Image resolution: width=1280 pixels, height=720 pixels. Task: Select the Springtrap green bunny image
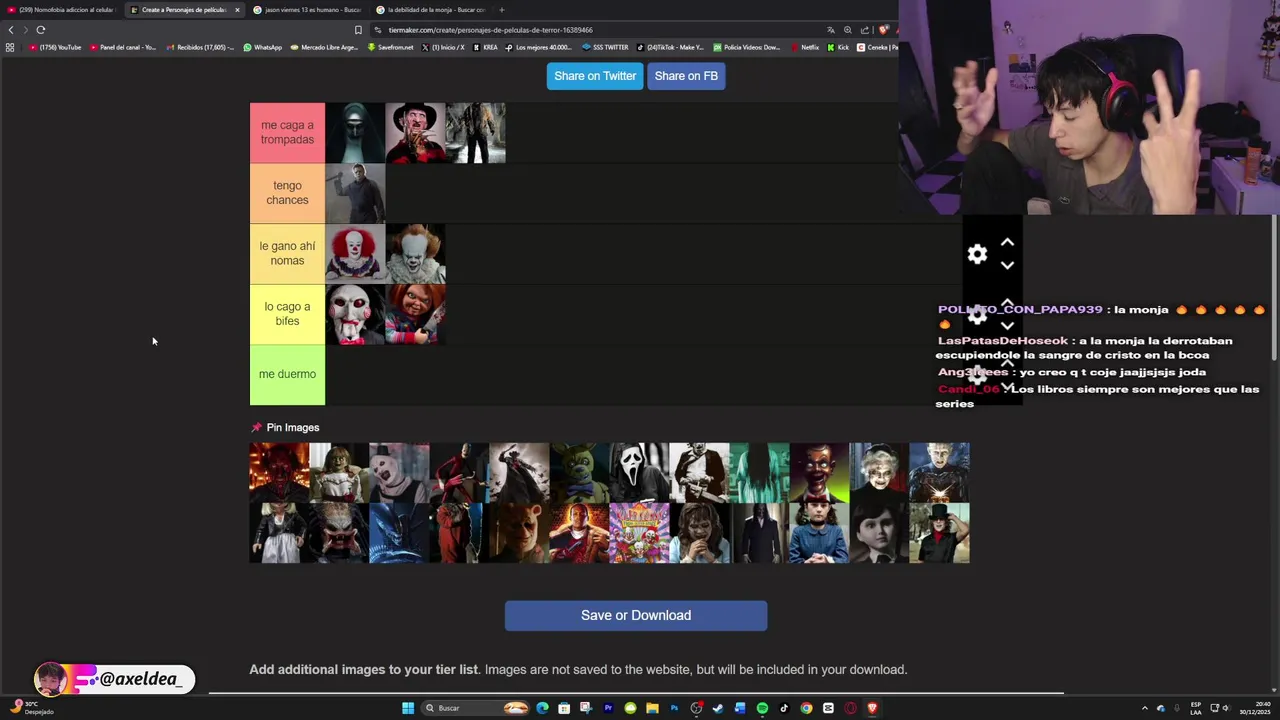point(579,473)
